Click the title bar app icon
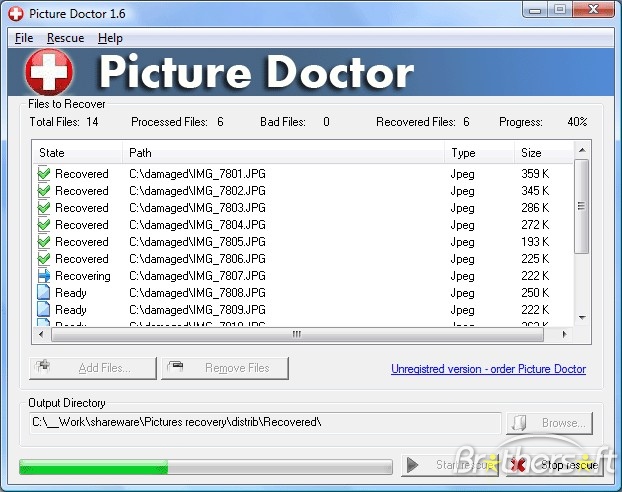 (16, 13)
